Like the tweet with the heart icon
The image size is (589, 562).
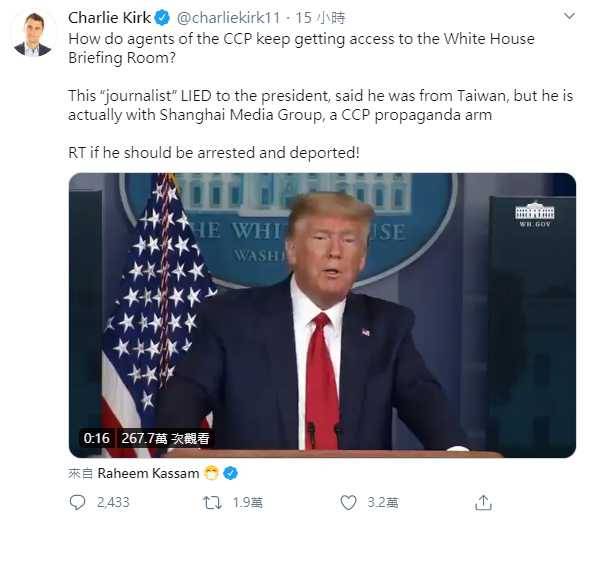pyautogui.click(x=348, y=503)
